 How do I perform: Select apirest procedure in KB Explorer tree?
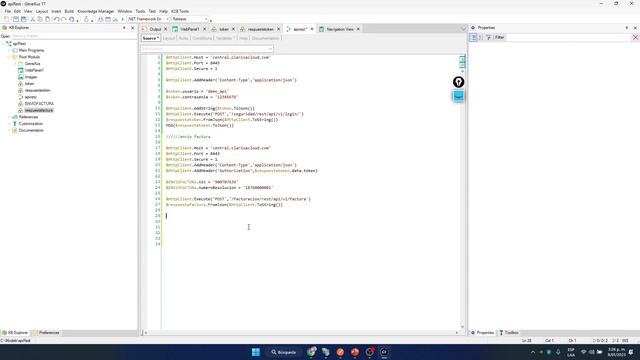[31, 97]
